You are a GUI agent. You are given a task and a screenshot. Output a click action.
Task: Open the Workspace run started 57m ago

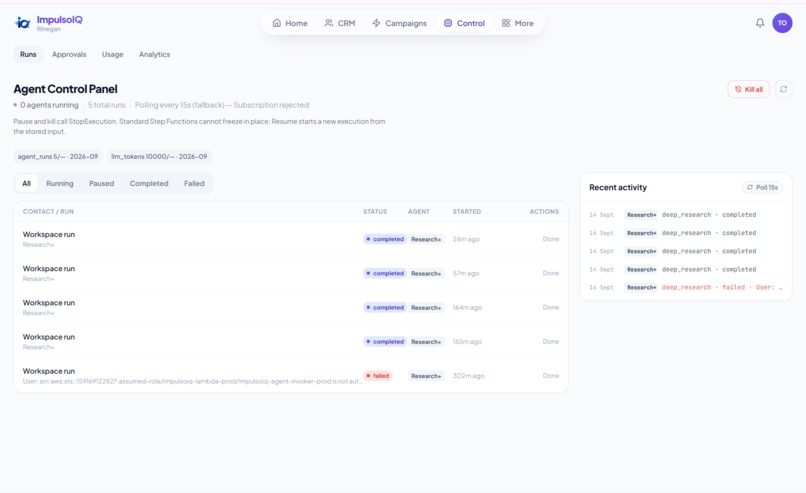tap(291, 273)
